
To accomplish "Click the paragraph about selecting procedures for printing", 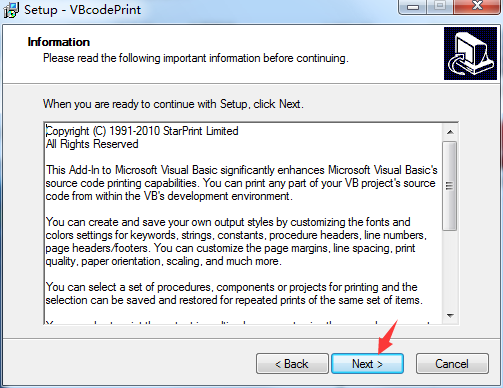I will pyautogui.click(x=234, y=294).
